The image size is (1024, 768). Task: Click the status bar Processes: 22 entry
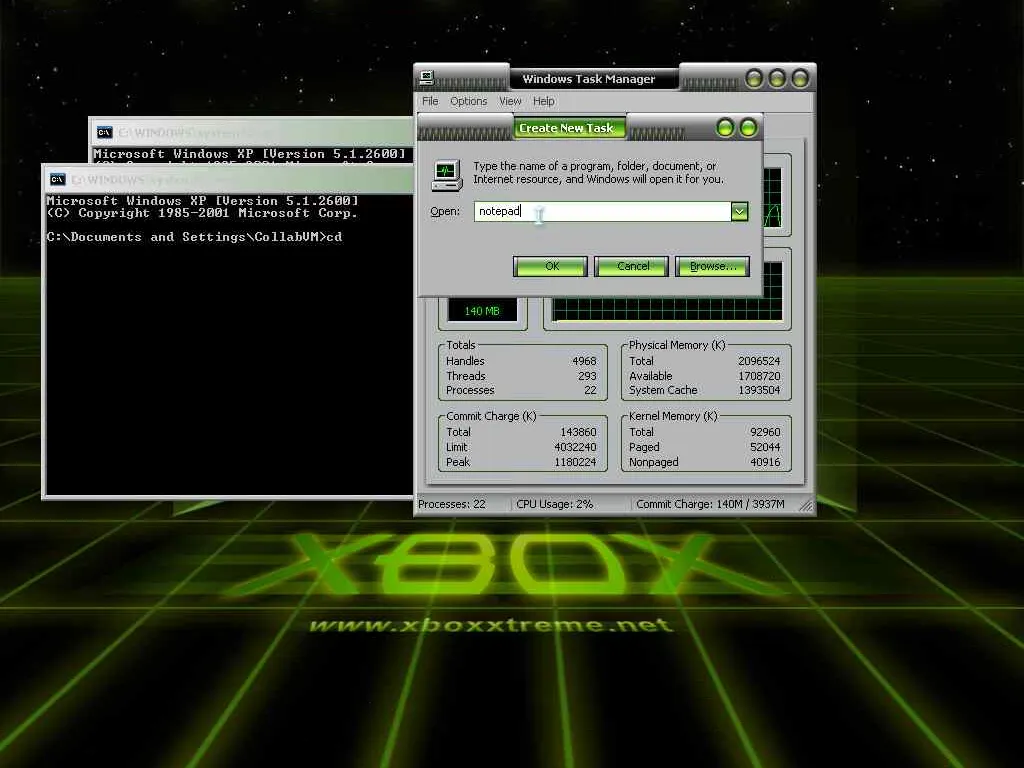[452, 504]
